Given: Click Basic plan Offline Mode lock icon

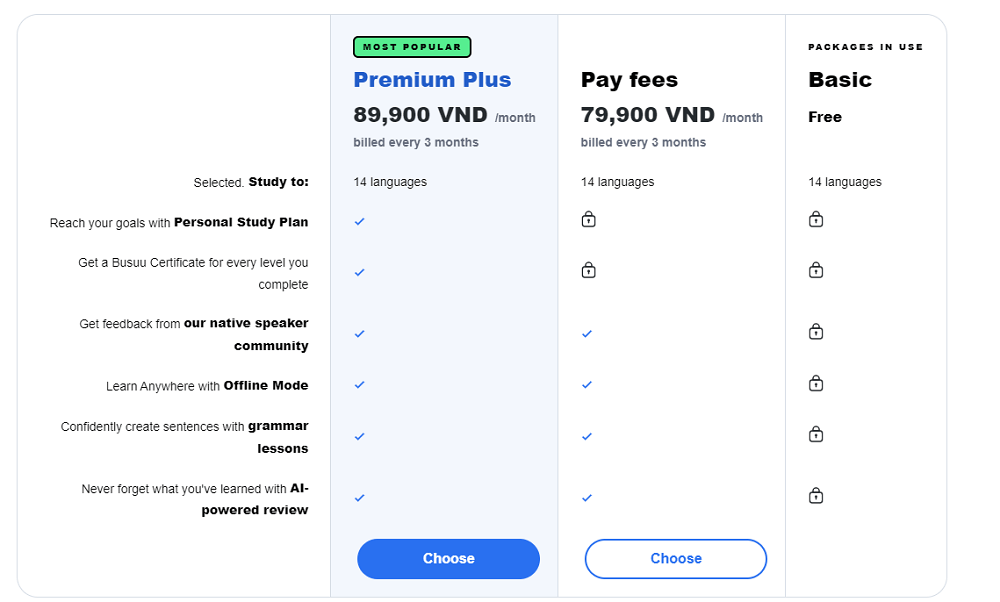Looking at the screenshot, I should (816, 383).
